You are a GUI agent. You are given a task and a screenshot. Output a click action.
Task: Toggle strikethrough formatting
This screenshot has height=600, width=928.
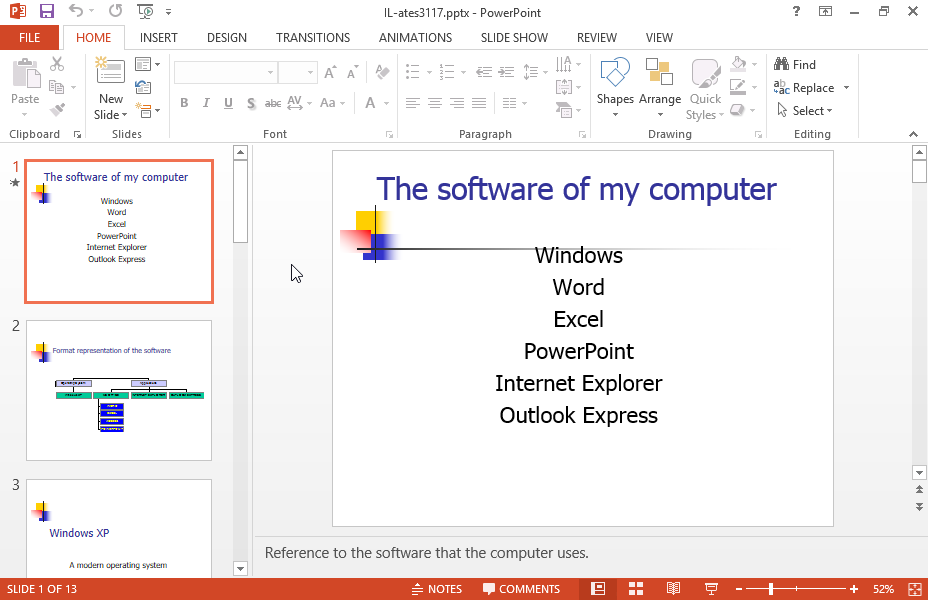[273, 103]
